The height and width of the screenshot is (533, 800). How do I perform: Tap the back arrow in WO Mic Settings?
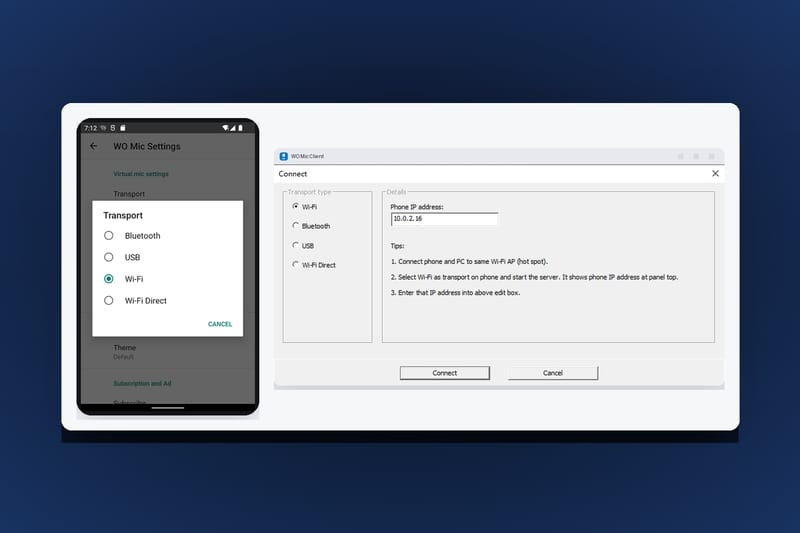(x=93, y=146)
